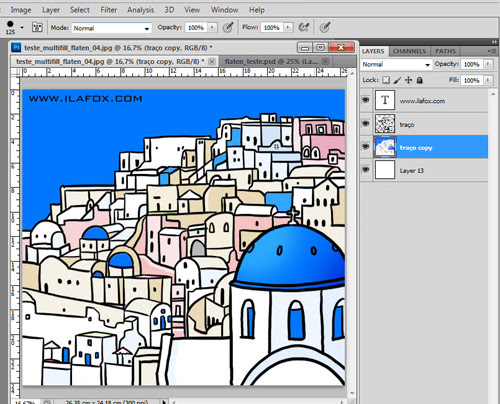Open the Select menu

click(80, 10)
